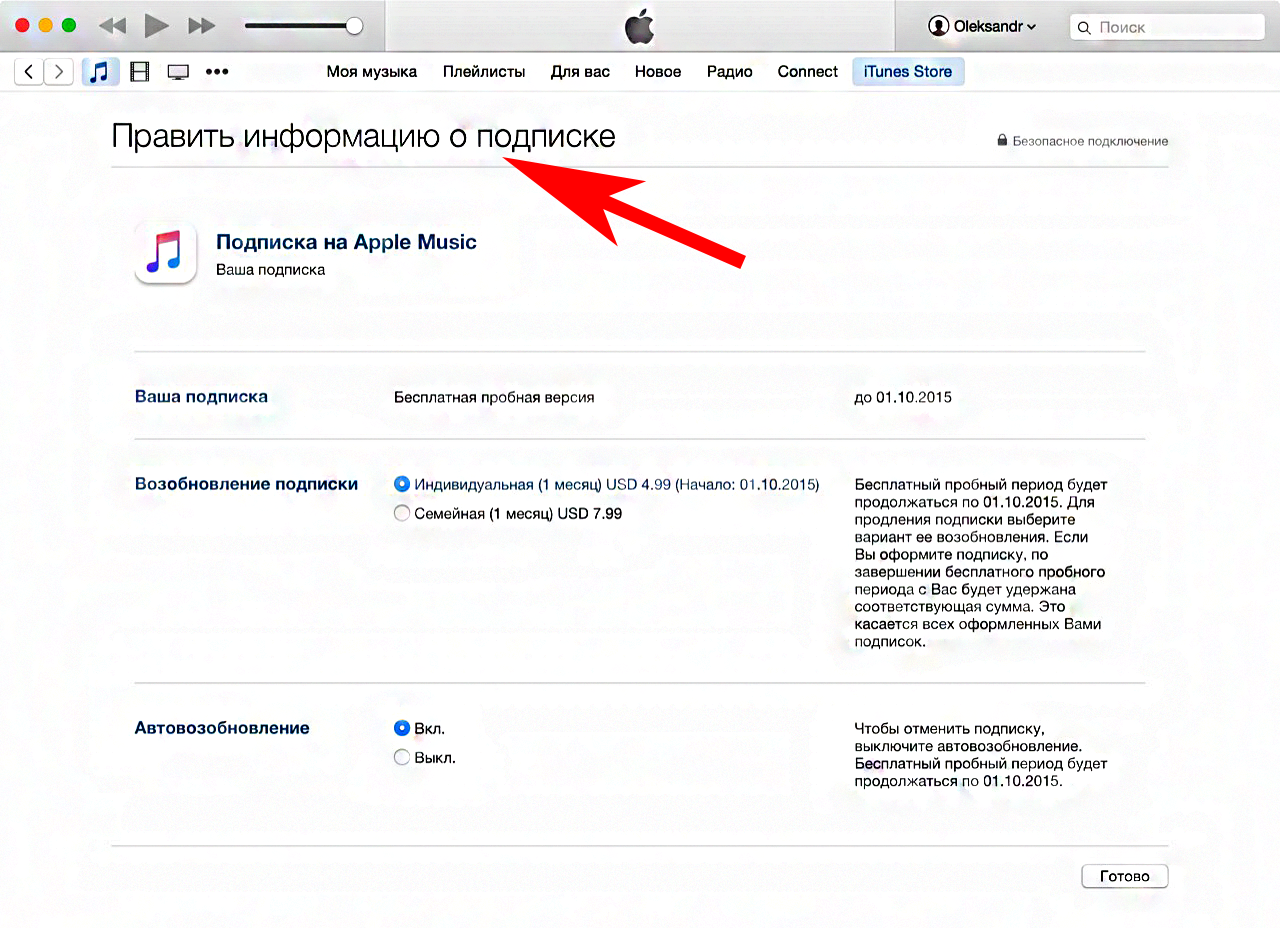Click the Apple Music app icon

165,253
